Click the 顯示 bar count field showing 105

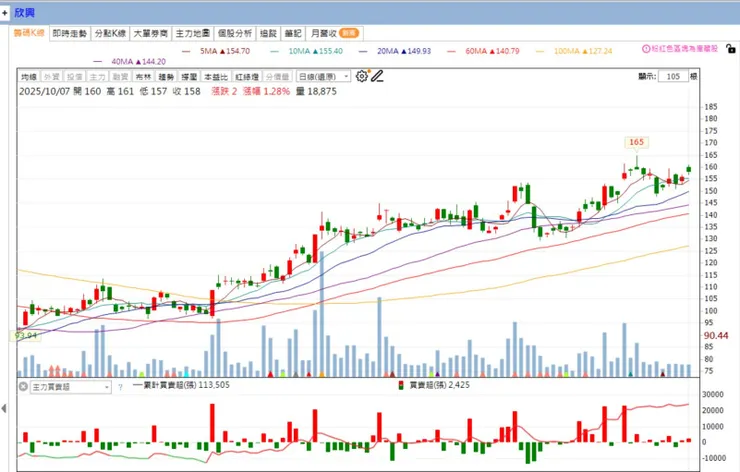point(673,76)
